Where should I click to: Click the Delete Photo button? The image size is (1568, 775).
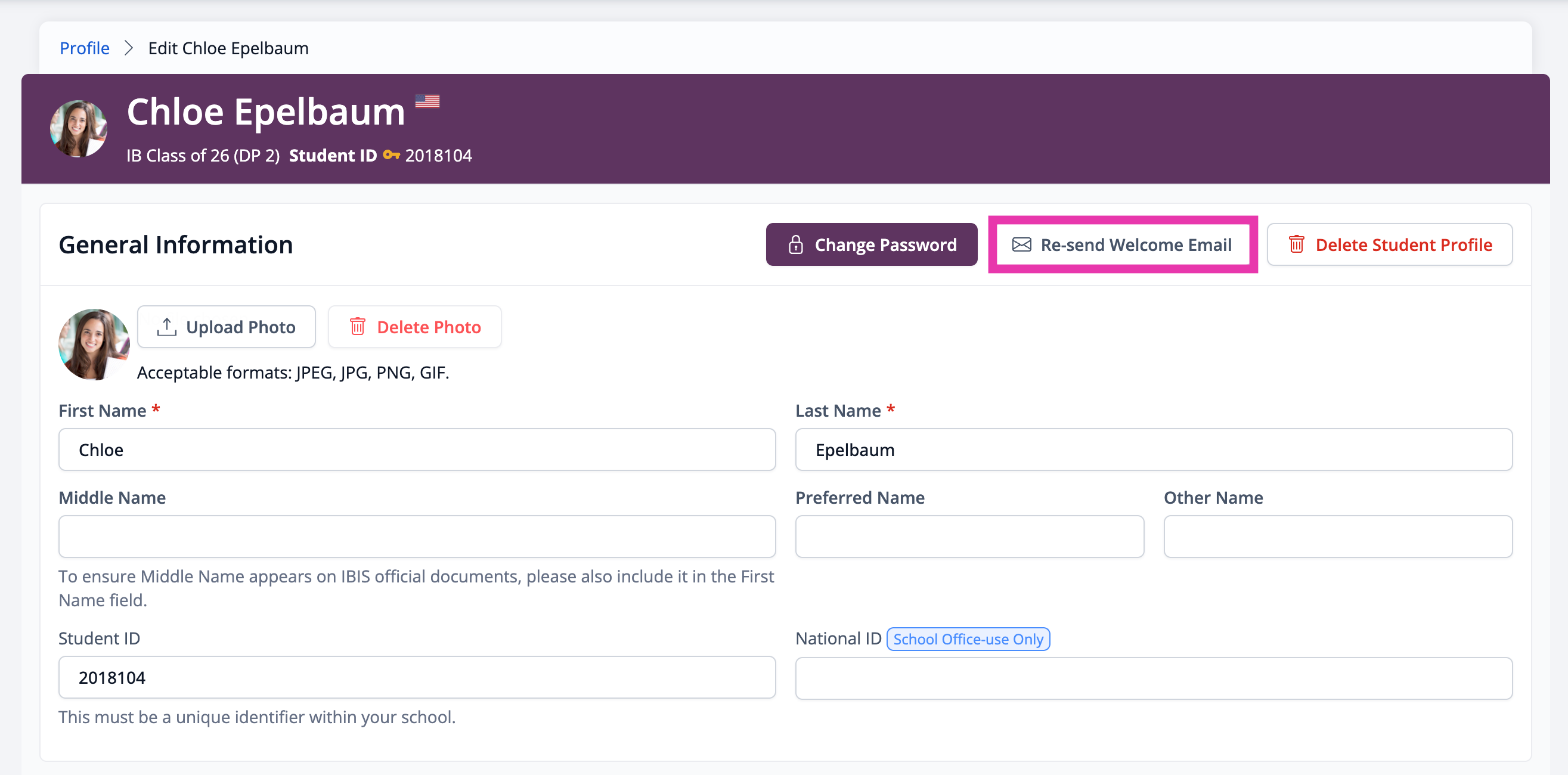point(414,327)
